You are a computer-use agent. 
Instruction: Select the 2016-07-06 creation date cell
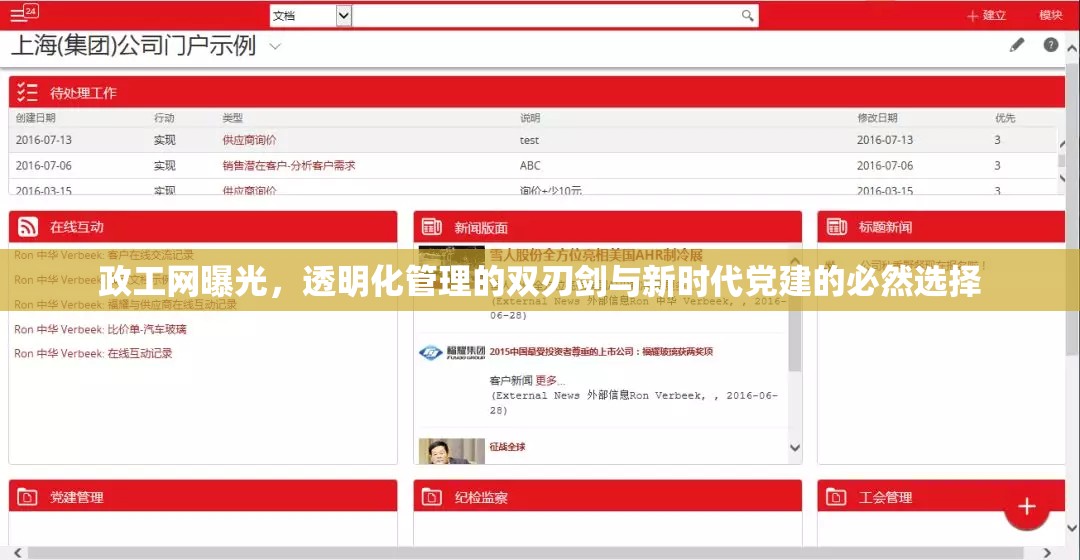point(43,165)
